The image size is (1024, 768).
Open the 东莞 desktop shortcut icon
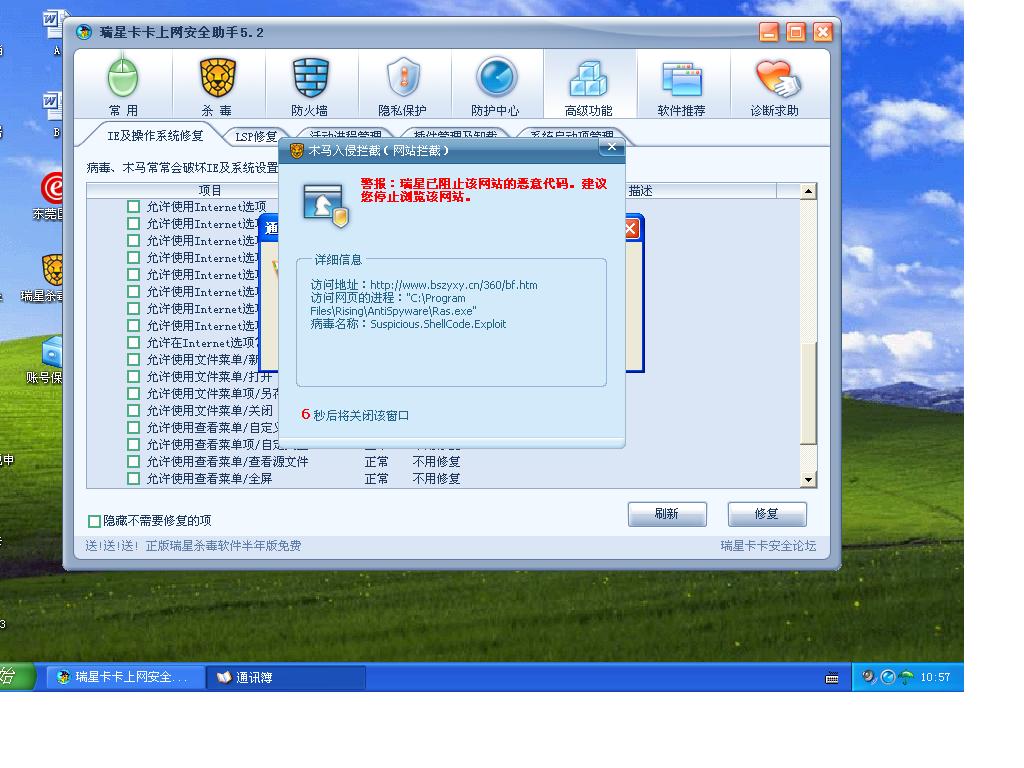(52, 195)
